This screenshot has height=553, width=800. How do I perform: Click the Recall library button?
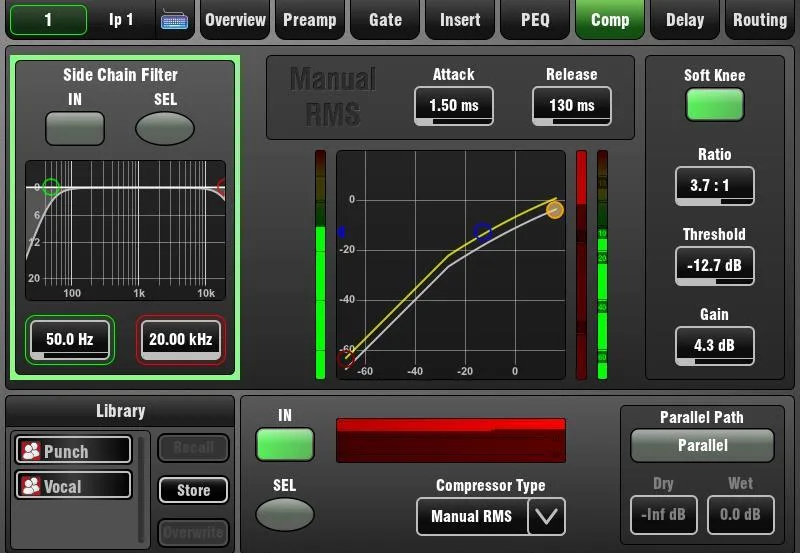pyautogui.click(x=193, y=448)
